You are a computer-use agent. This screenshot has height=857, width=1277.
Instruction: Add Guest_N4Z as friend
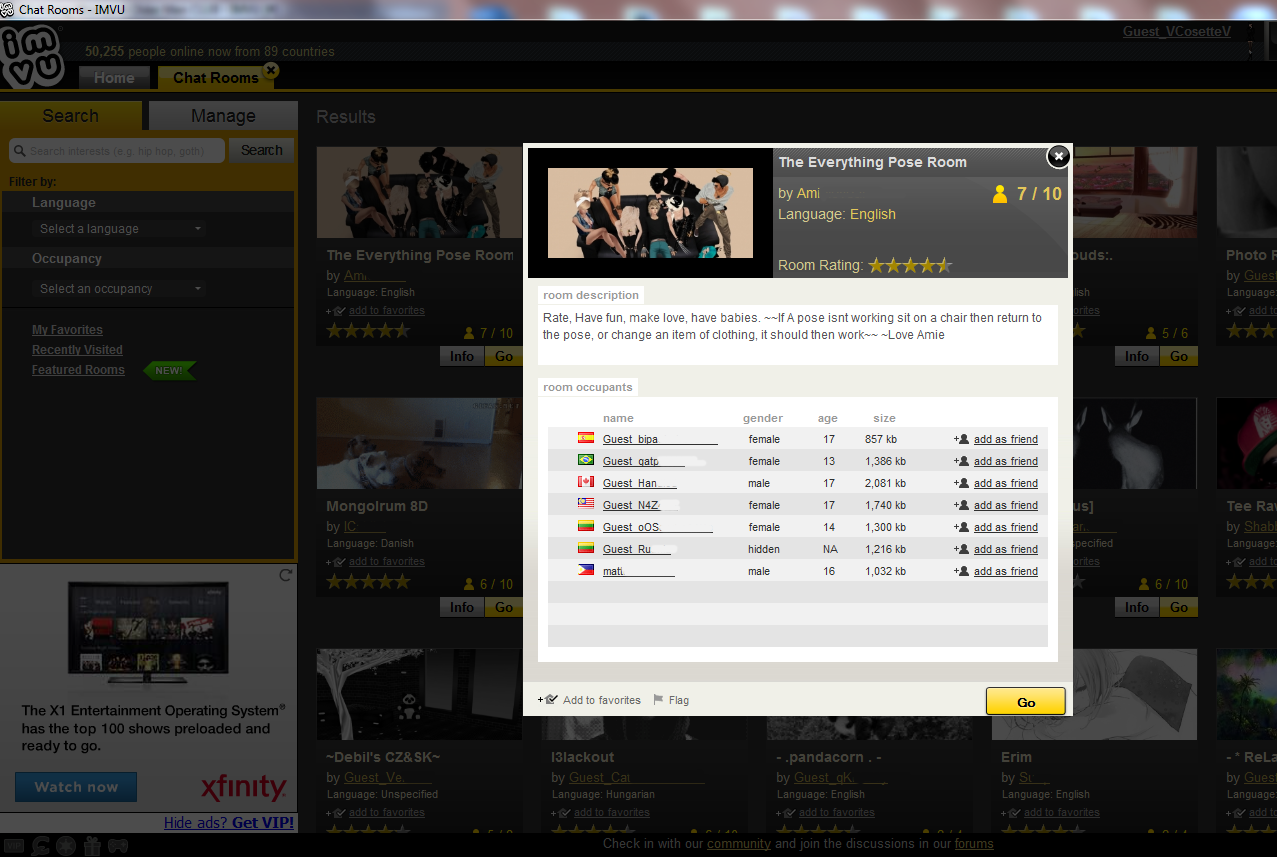point(1006,505)
